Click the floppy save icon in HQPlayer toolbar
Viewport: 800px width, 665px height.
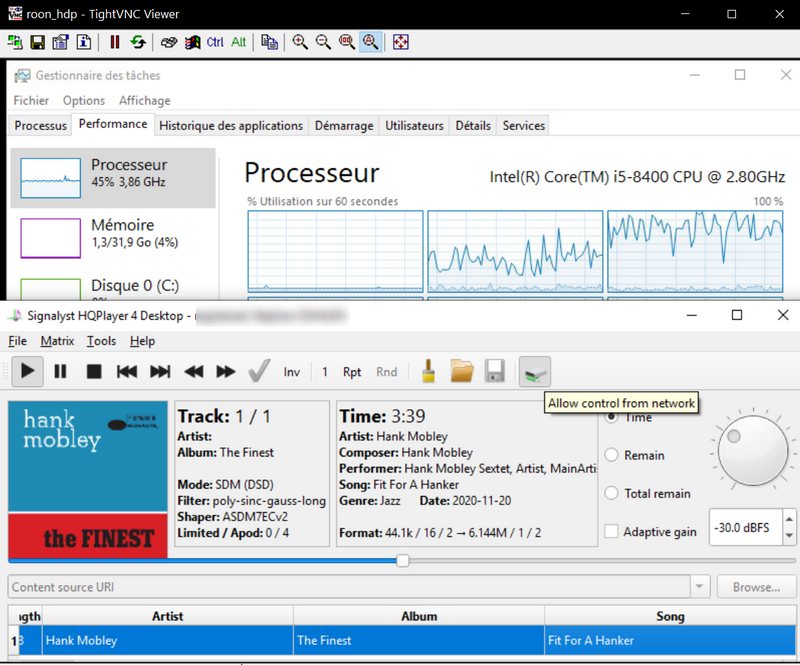[494, 372]
